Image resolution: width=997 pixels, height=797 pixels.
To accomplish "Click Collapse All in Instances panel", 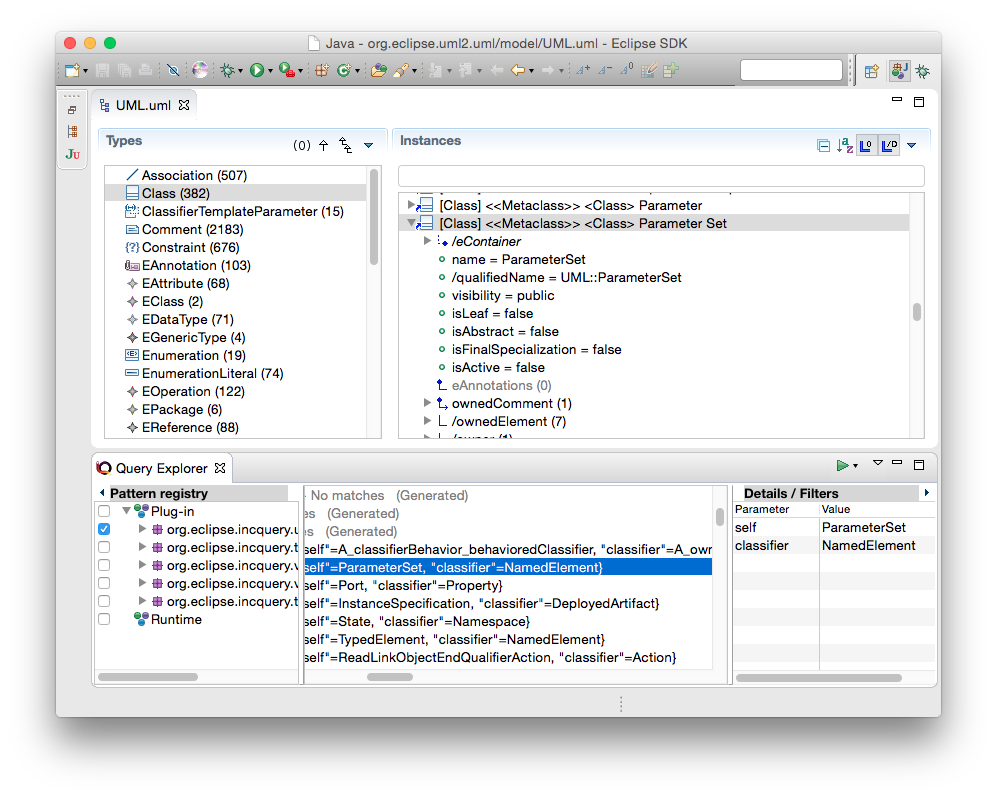I will [823, 146].
